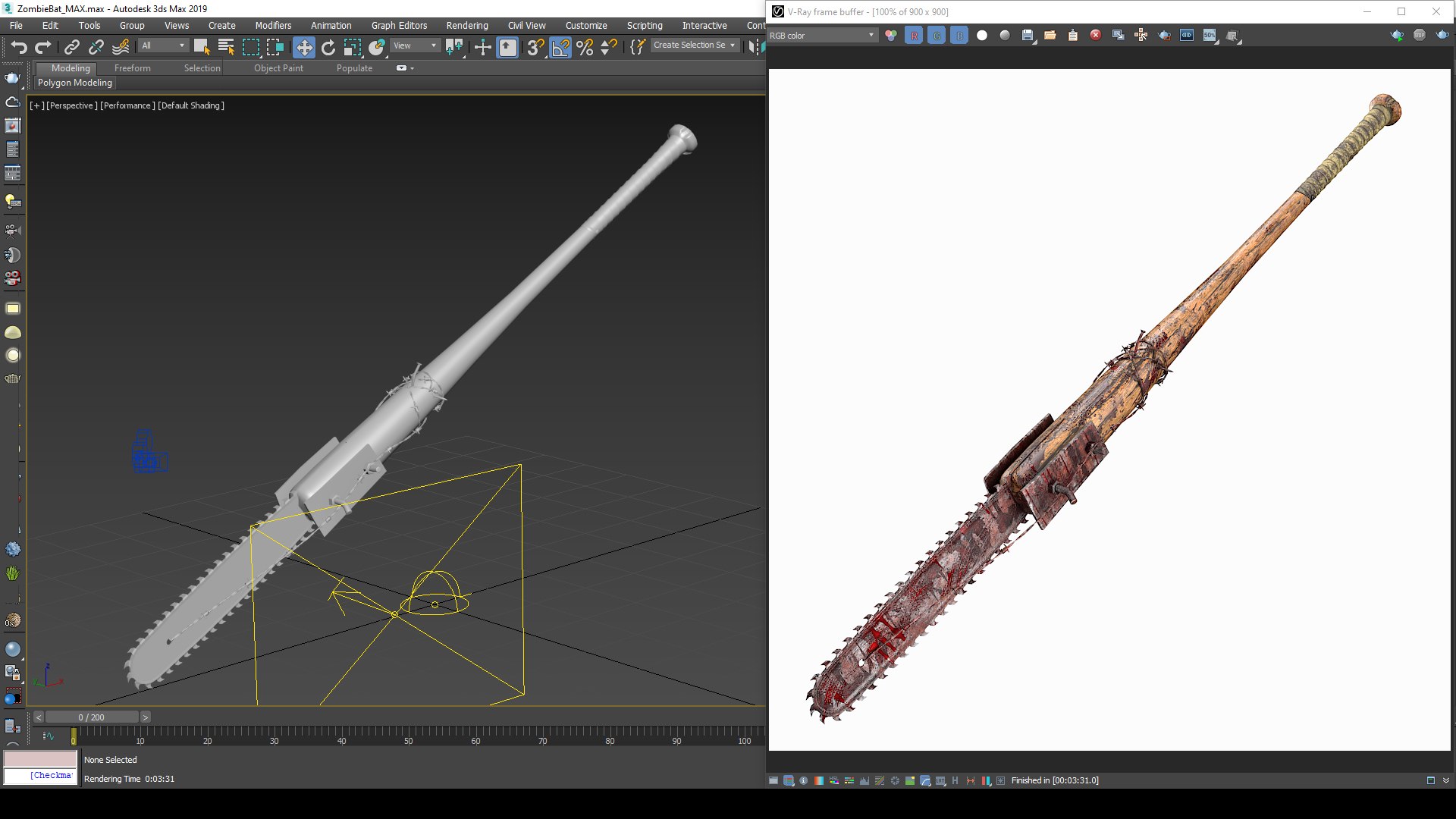Image resolution: width=1456 pixels, height=819 pixels.
Task: Switch to alpha channel white circle
Action: 982,36
